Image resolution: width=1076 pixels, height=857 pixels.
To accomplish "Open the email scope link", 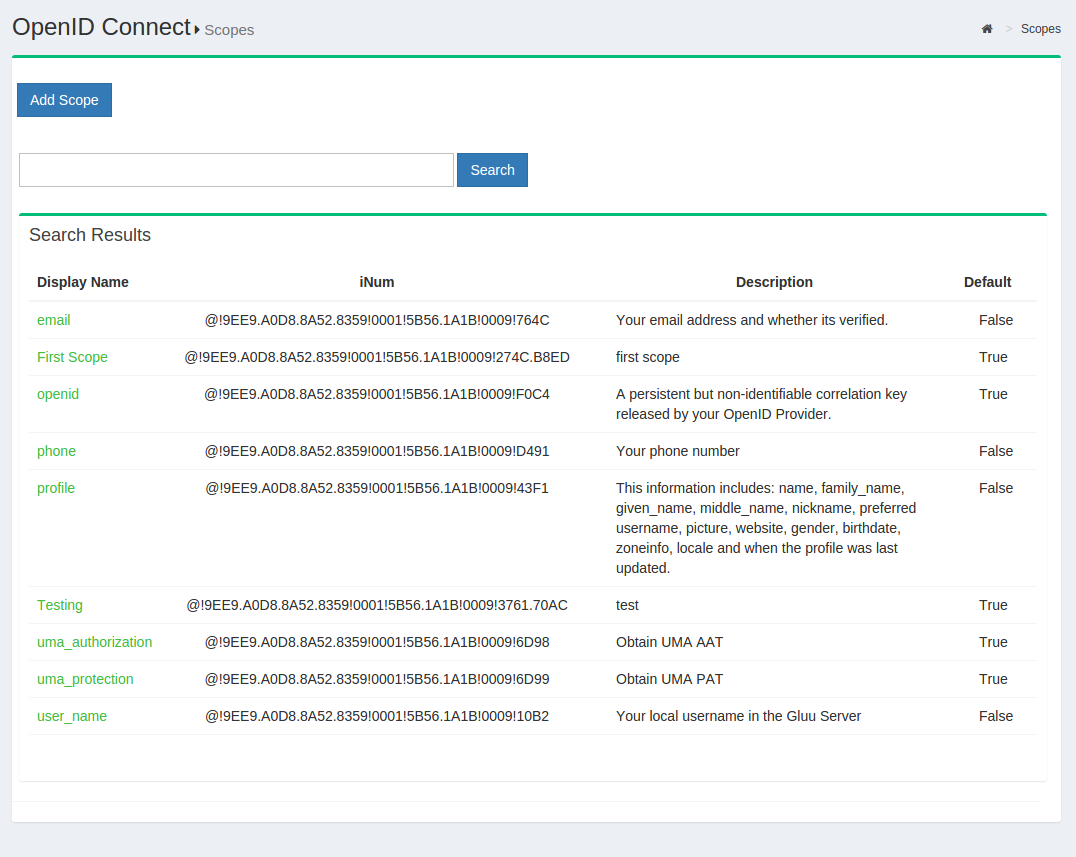I will point(54,320).
